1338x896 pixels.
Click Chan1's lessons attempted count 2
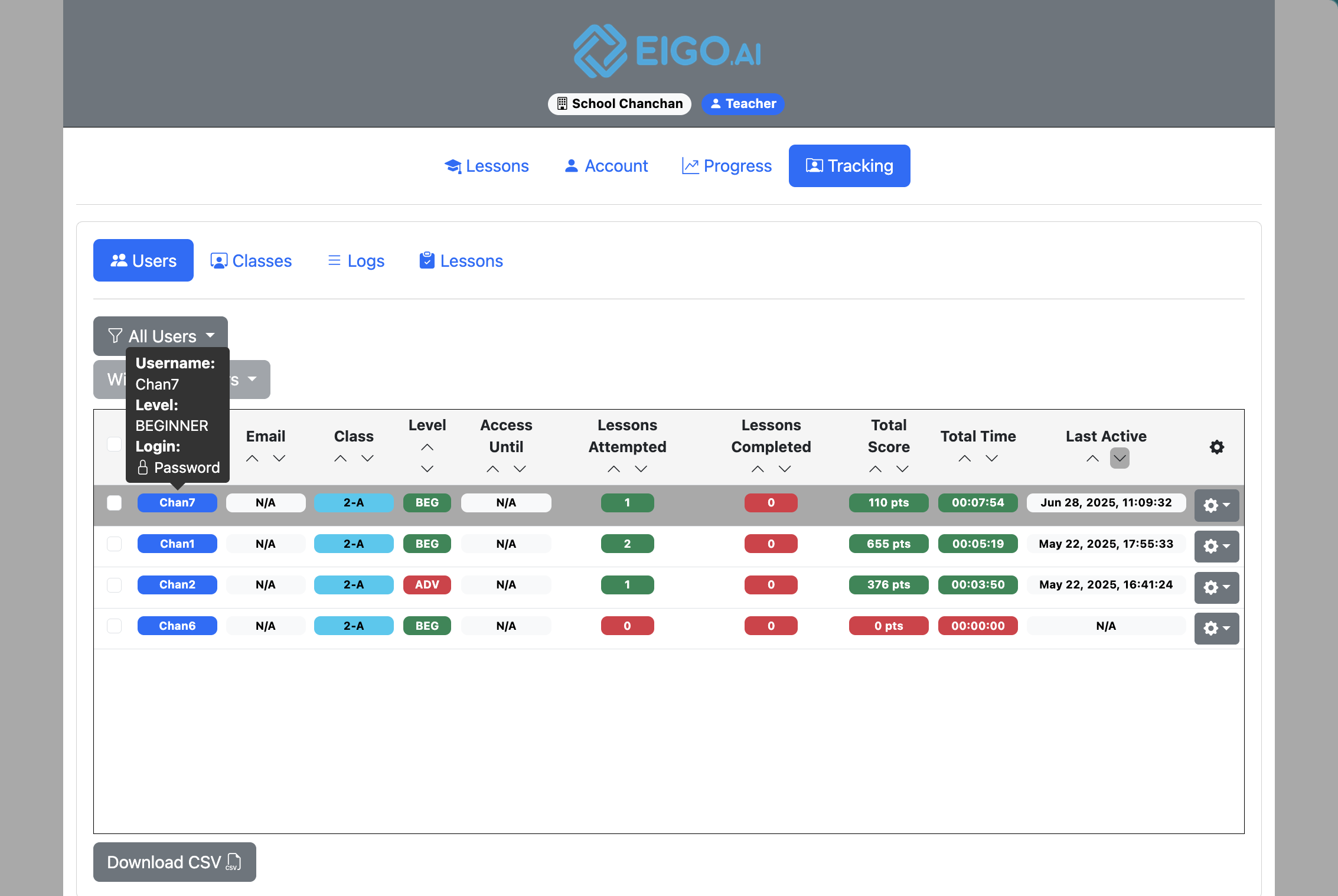(x=627, y=544)
